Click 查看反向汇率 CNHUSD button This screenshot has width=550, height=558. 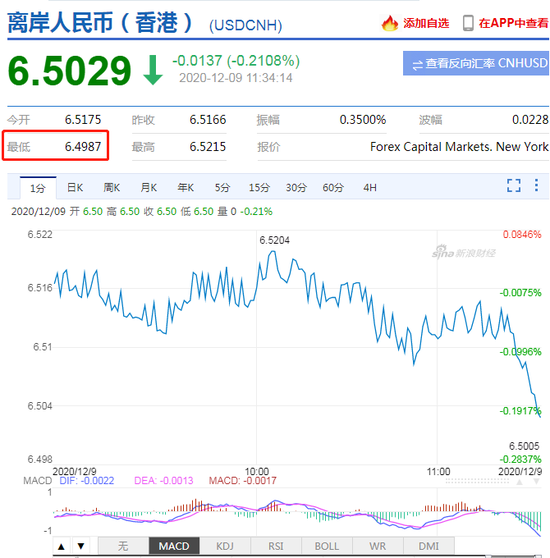[x=476, y=63]
